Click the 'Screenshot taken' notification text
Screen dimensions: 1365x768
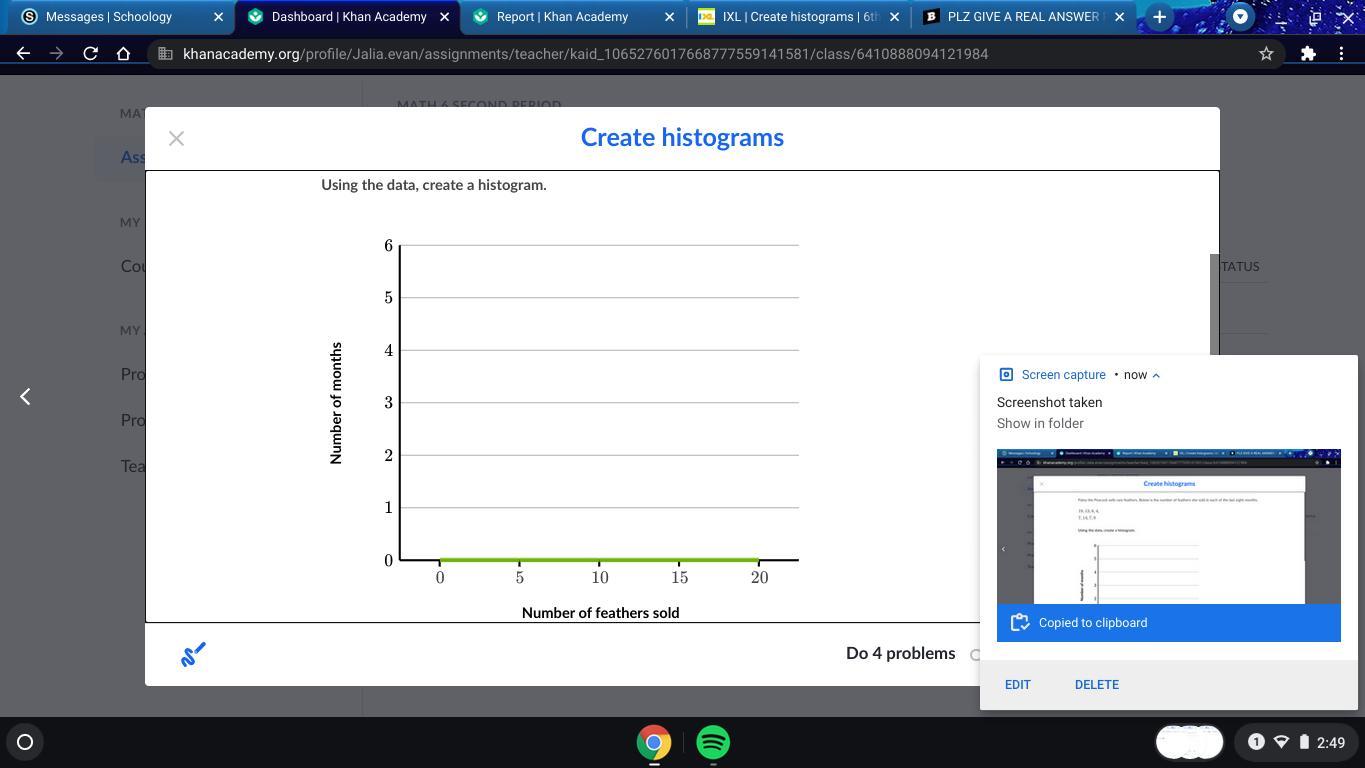pyautogui.click(x=1049, y=402)
